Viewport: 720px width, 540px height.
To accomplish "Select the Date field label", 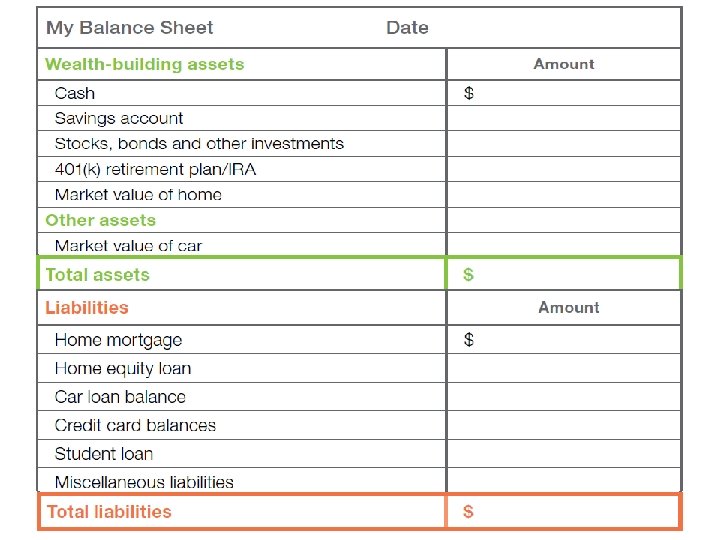I will coord(407,28).
